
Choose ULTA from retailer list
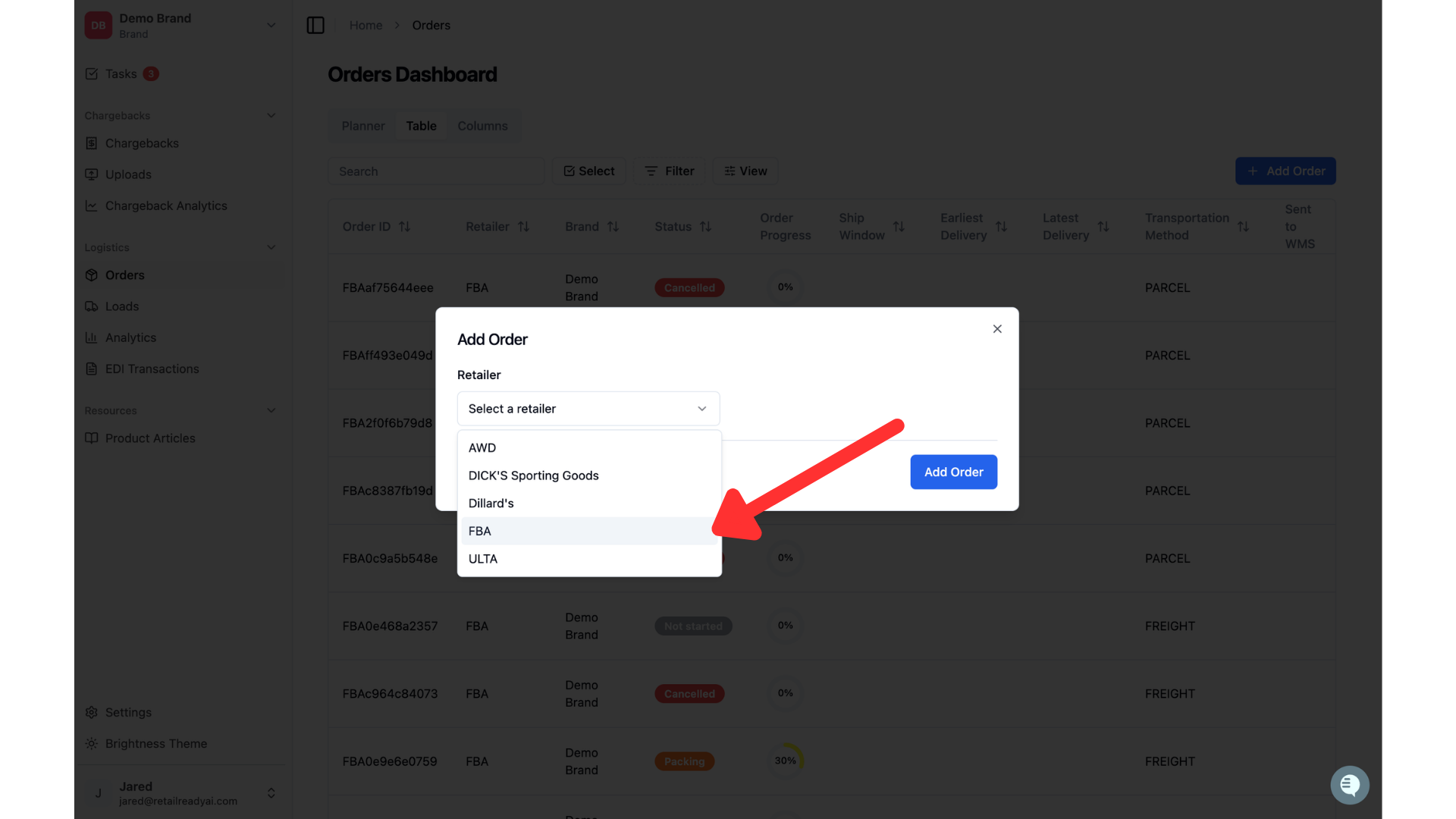[x=588, y=559]
